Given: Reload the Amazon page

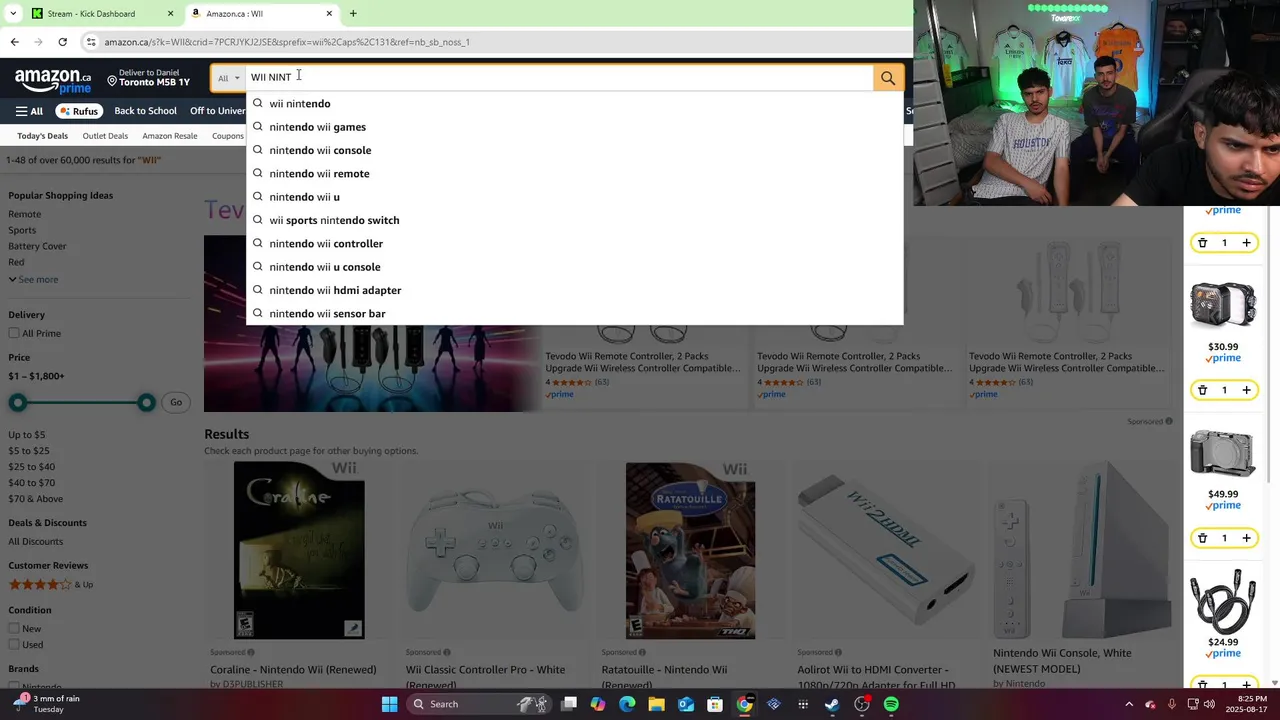Looking at the screenshot, I should click(x=62, y=42).
